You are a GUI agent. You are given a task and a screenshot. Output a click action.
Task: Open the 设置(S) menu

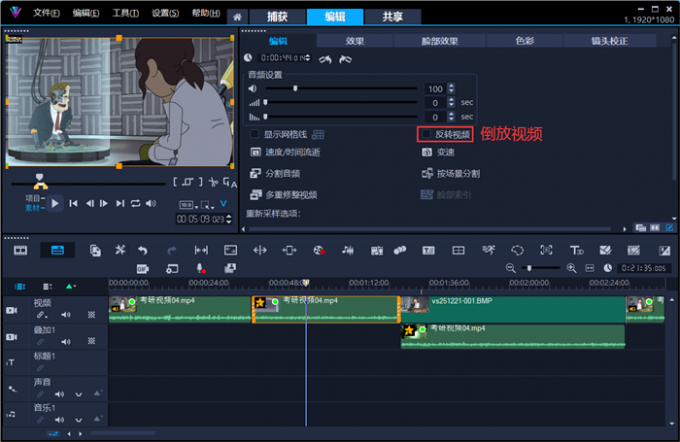(165, 13)
